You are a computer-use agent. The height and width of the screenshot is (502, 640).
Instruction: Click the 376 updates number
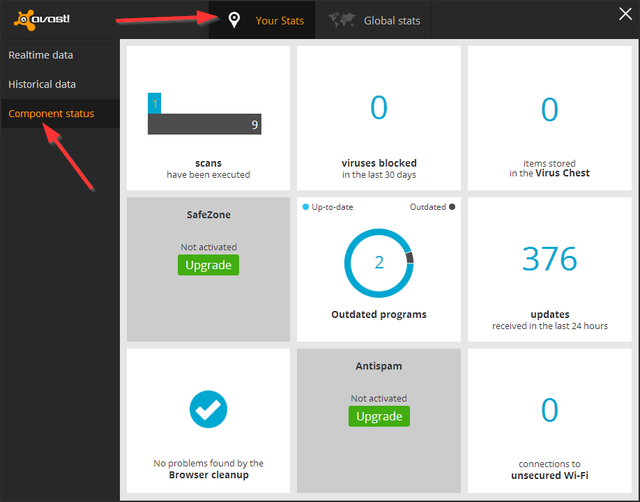549,259
